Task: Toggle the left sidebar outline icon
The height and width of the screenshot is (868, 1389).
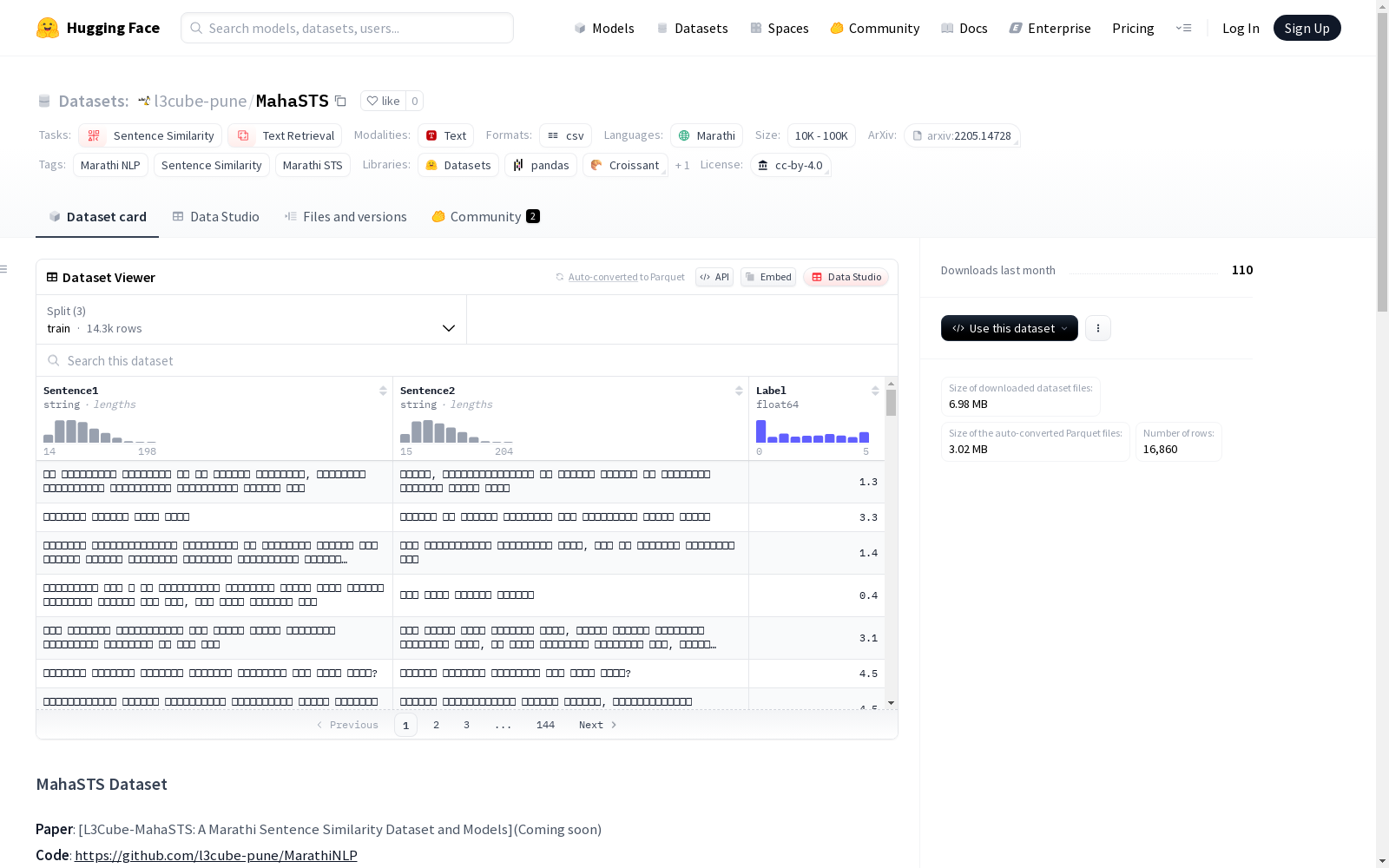Action: click(4, 269)
